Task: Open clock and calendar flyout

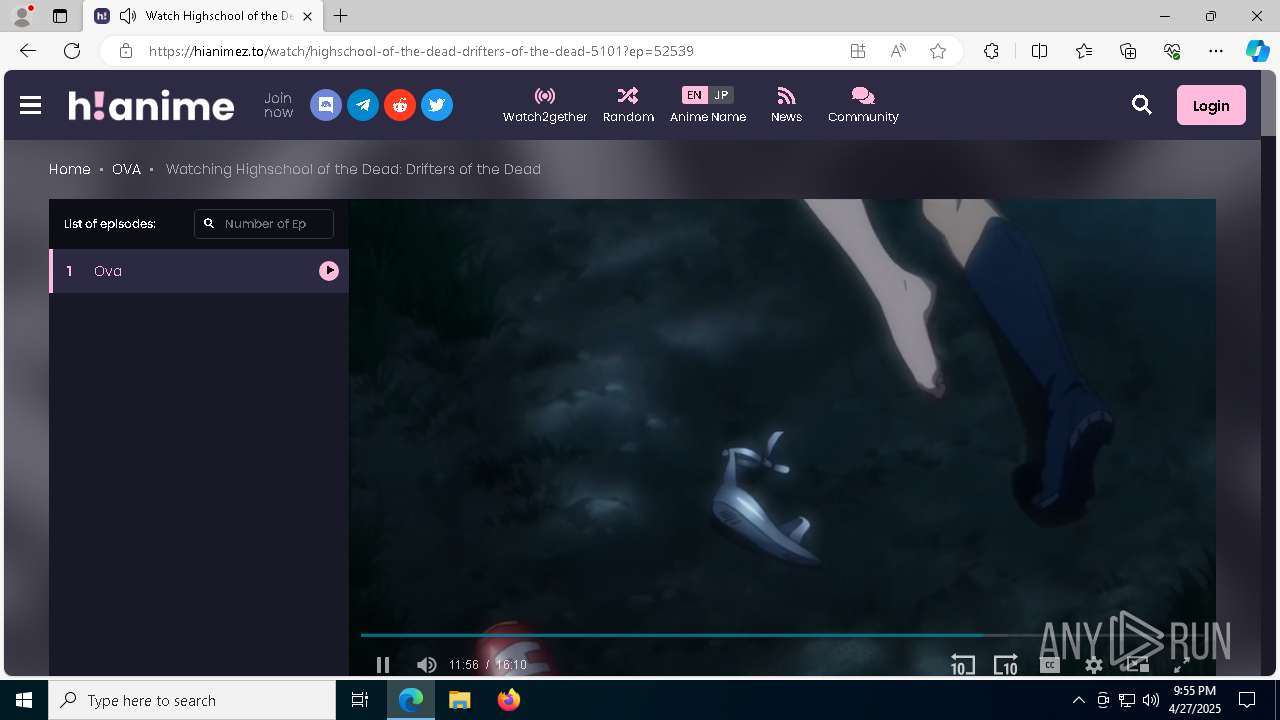Action: [1195, 700]
